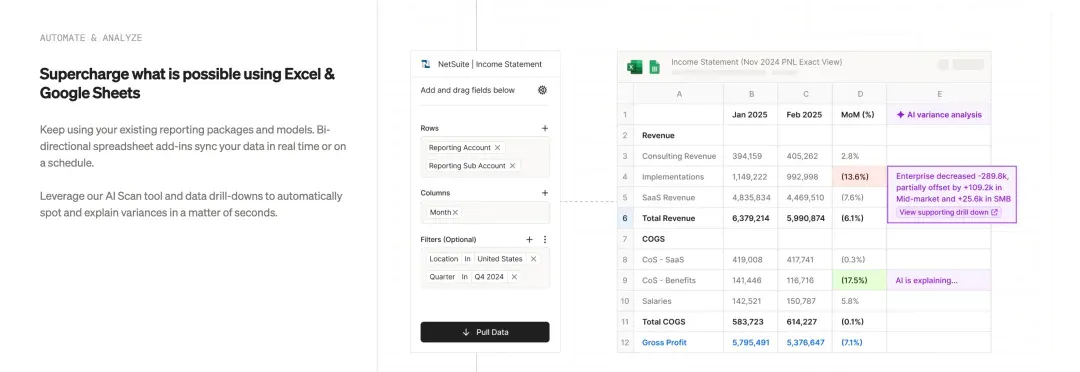Viewport: 1080px width, 372px height.
Task: Click the NetSuite logo icon
Action: [x=426, y=64]
